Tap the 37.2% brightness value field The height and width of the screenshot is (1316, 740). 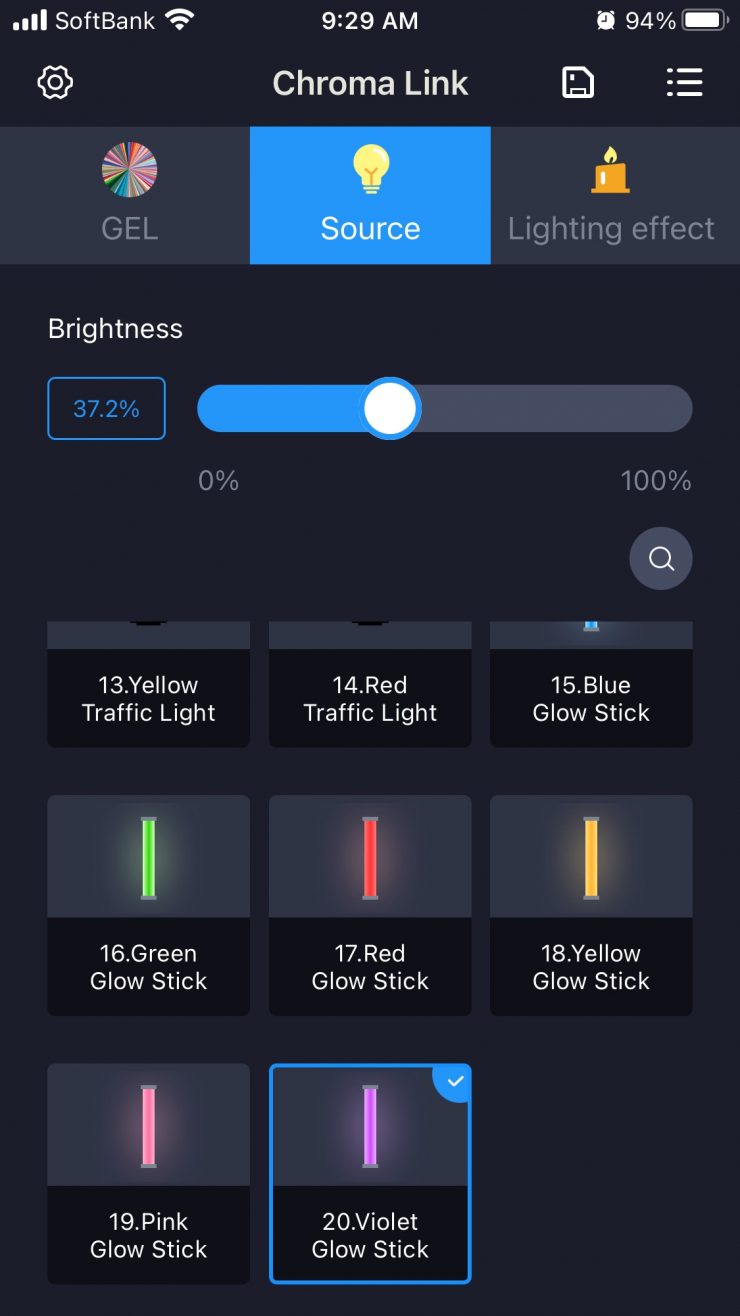(x=106, y=408)
